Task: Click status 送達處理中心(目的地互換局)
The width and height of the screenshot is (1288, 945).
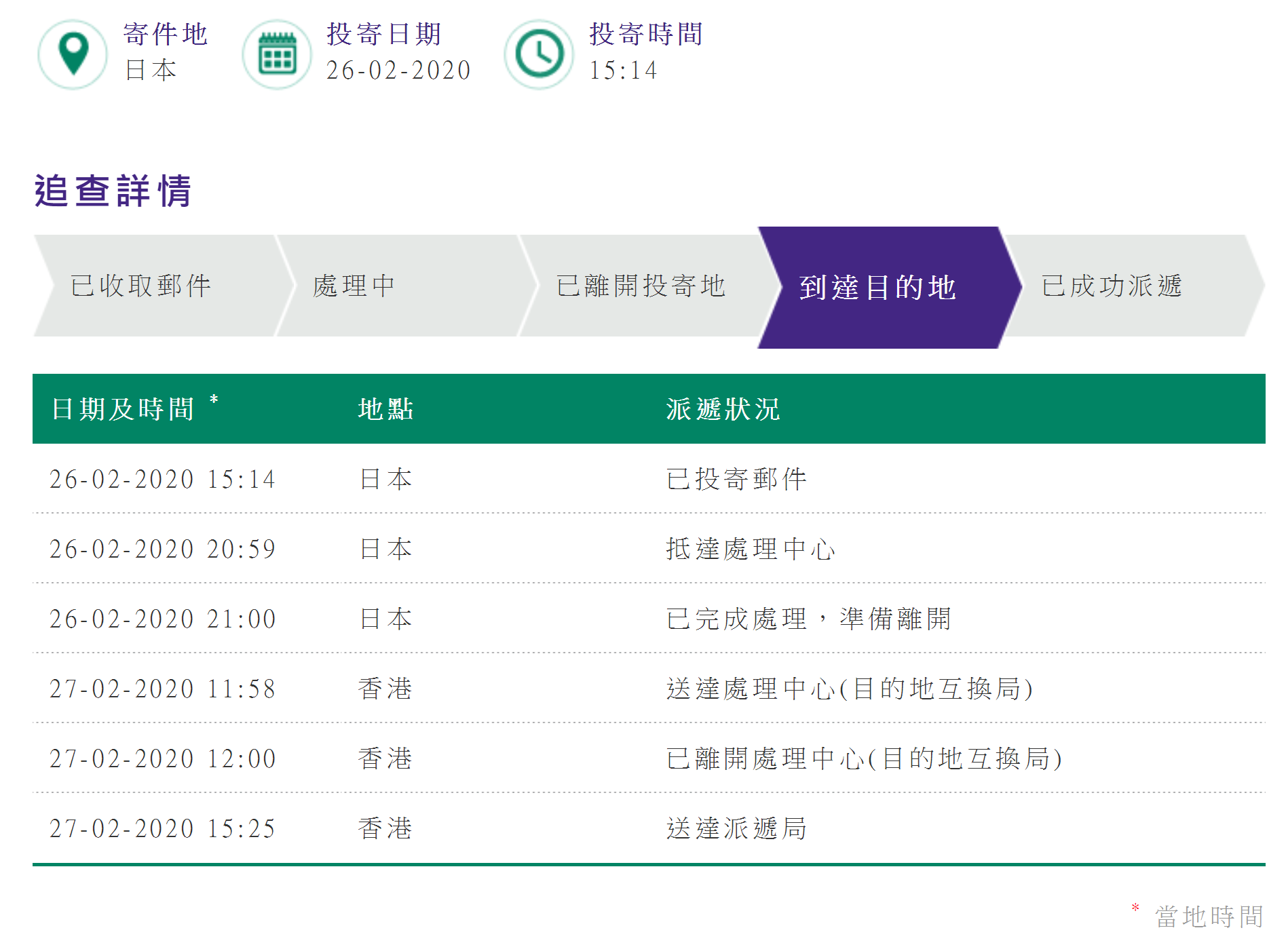Action: (x=850, y=689)
